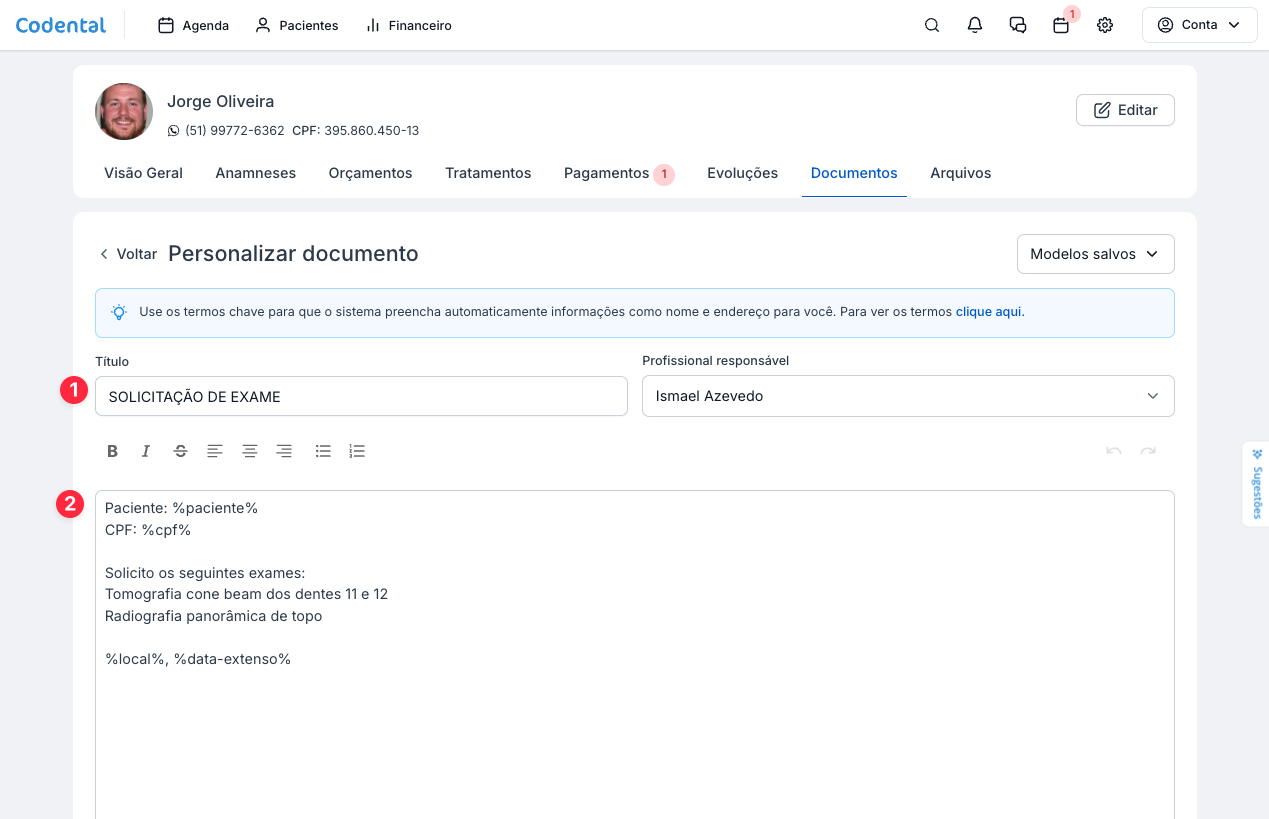Expand the Modelos salvos dropdown
Viewport: 1269px width, 819px height.
tap(1095, 254)
